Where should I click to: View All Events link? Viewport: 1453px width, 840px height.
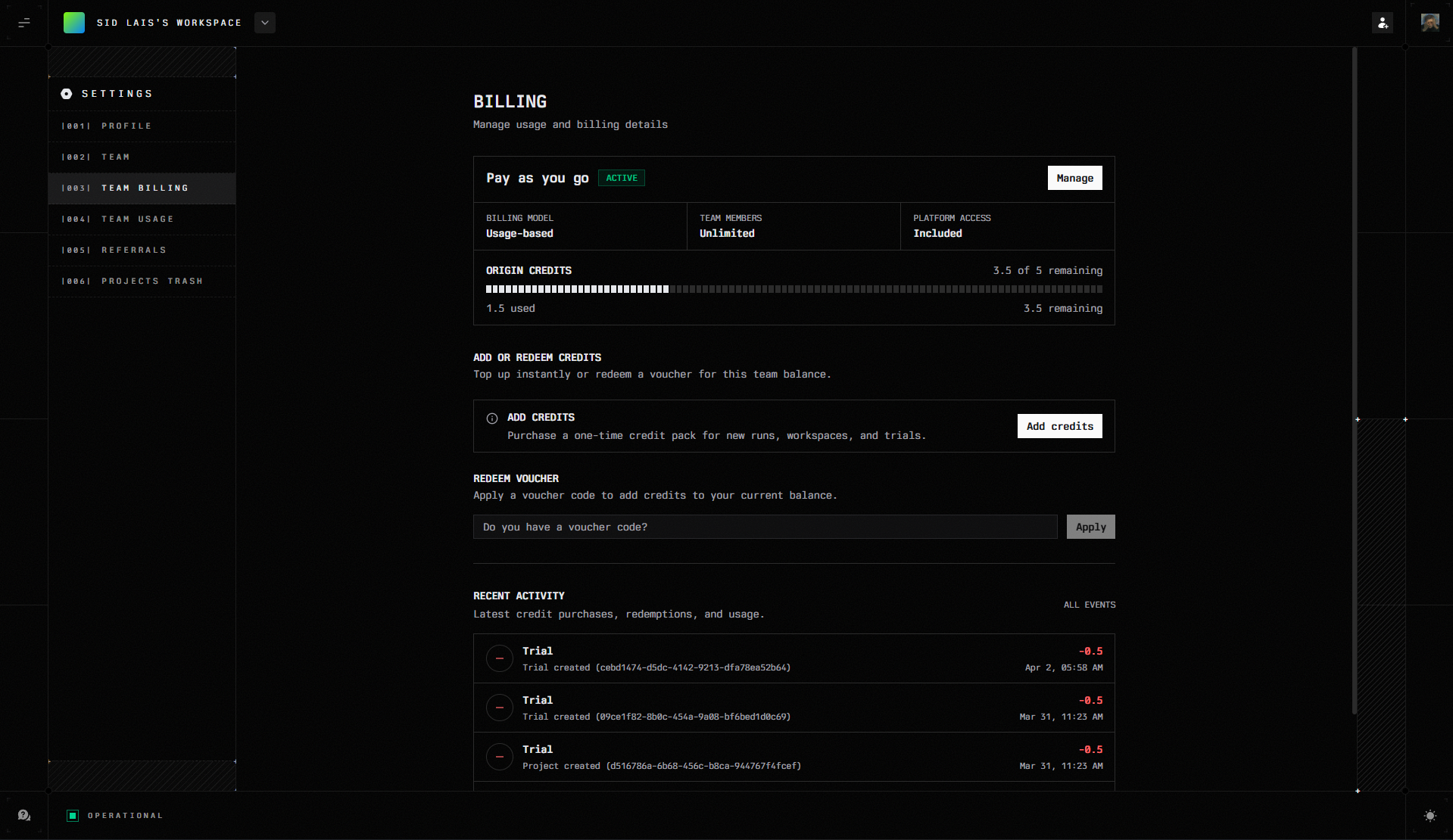click(1089, 605)
